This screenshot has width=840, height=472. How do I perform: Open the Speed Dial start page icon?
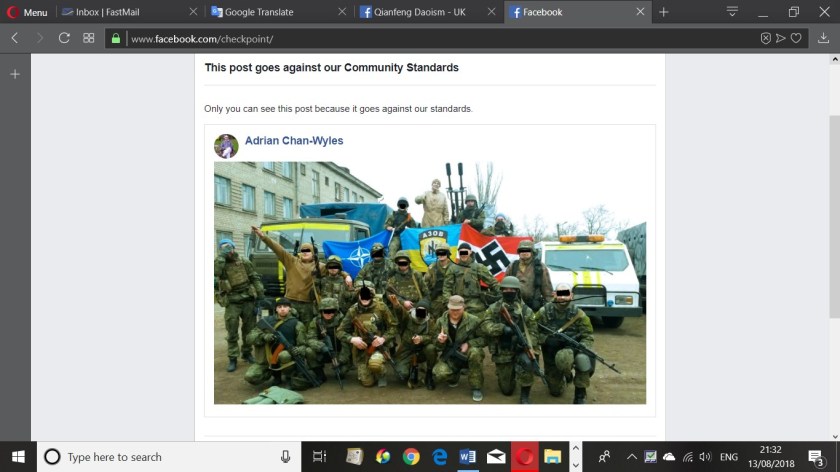(89, 38)
